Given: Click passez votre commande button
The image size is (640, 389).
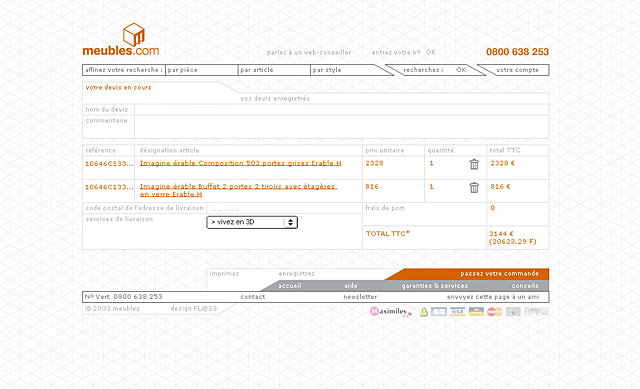Looking at the screenshot, I should (499, 273).
